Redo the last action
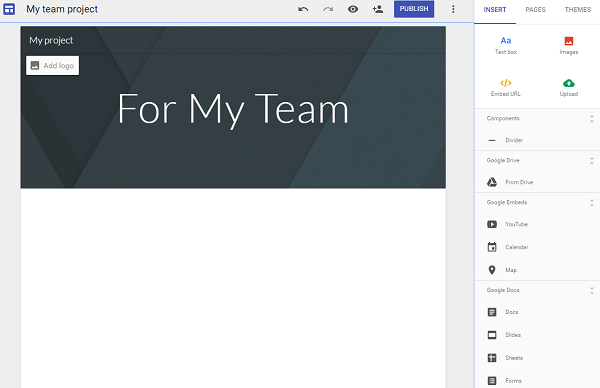 click(x=328, y=9)
